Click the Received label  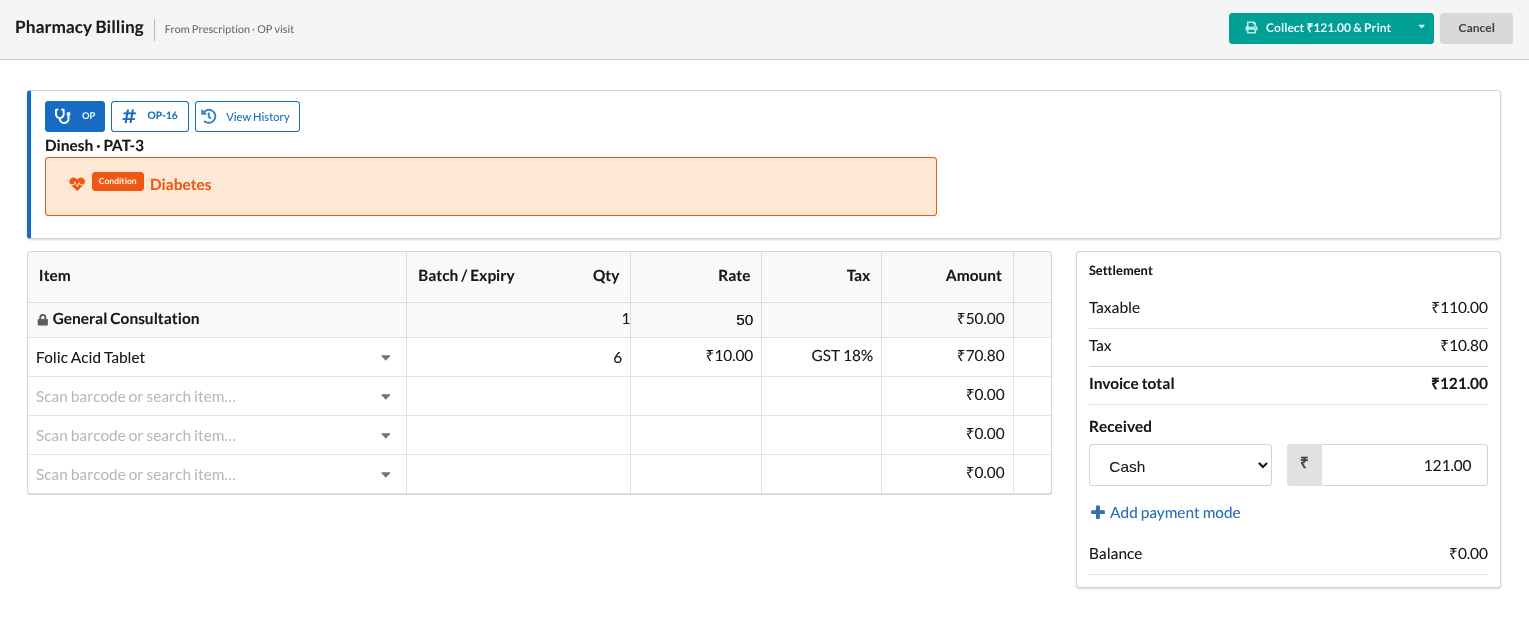[x=1120, y=427]
